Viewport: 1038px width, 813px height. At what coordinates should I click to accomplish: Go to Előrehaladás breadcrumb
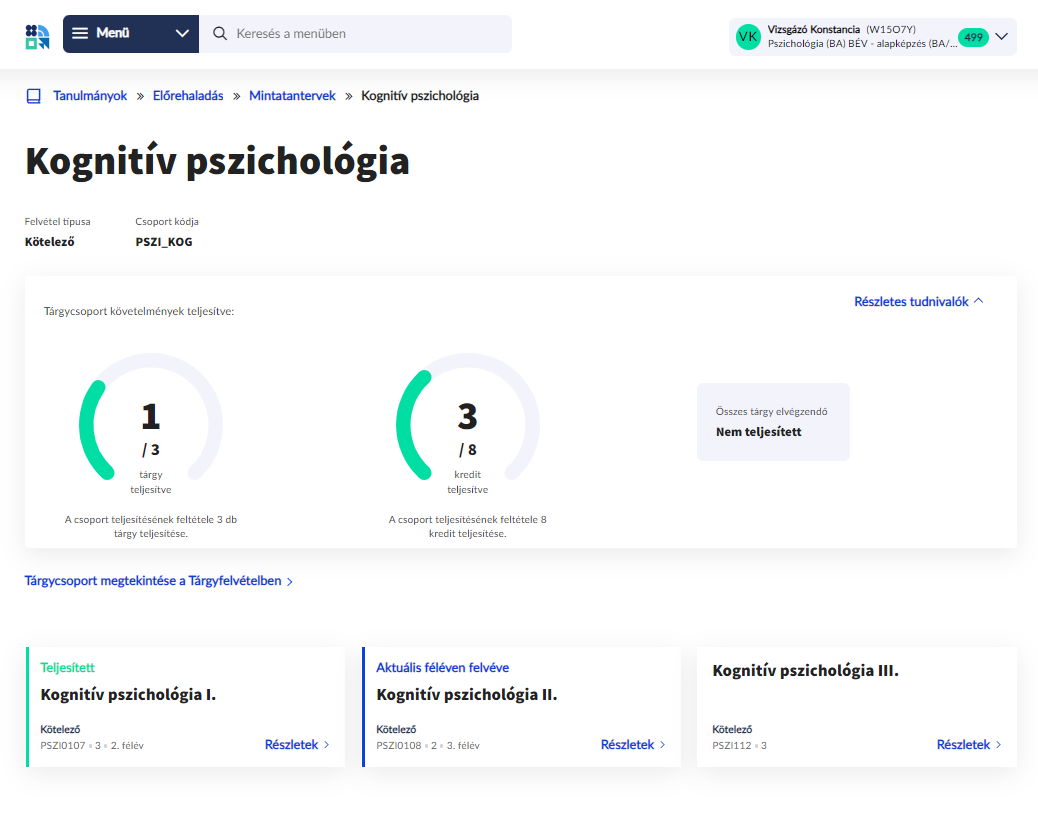(x=188, y=96)
